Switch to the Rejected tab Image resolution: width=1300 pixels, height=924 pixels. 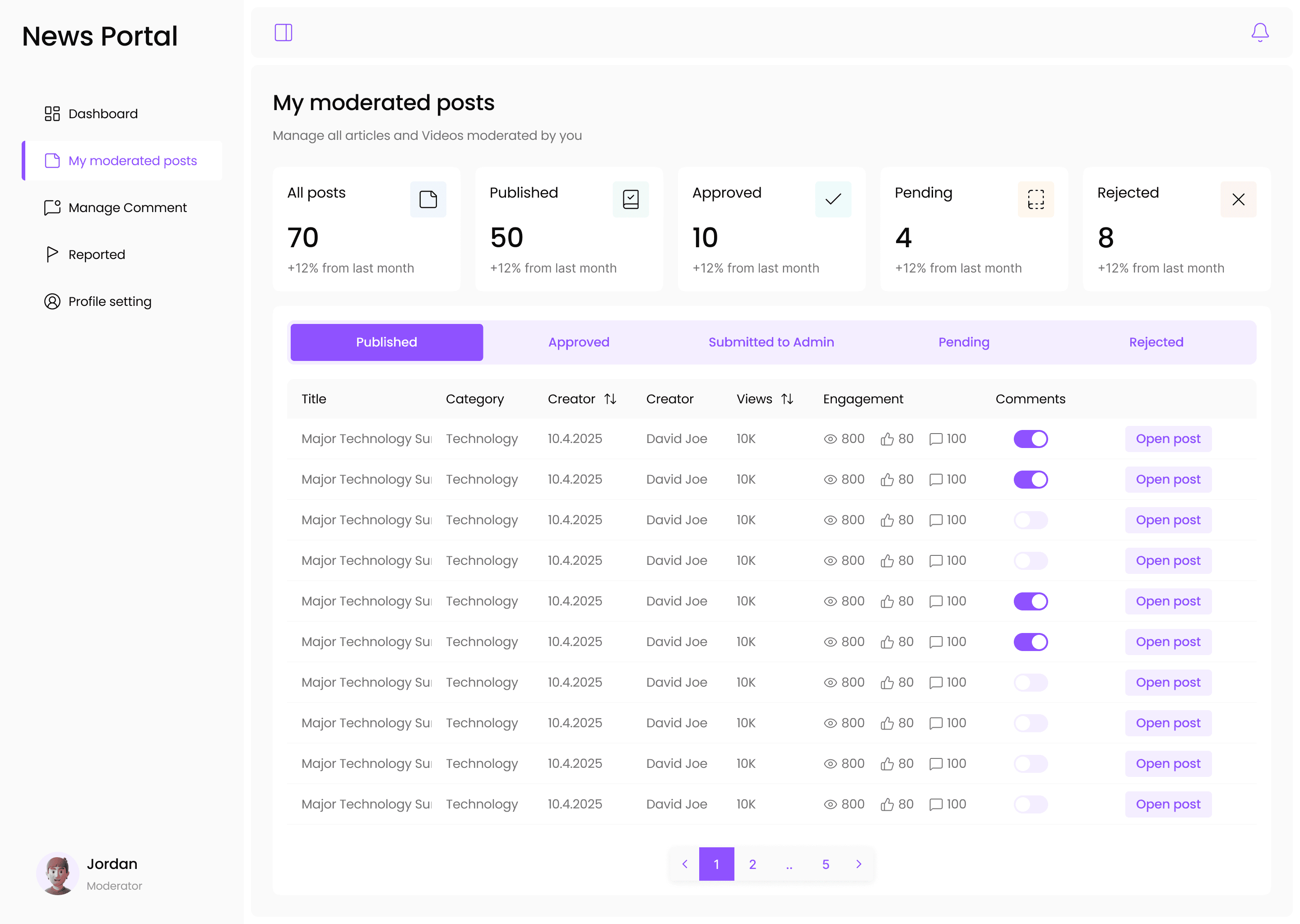click(x=1156, y=342)
